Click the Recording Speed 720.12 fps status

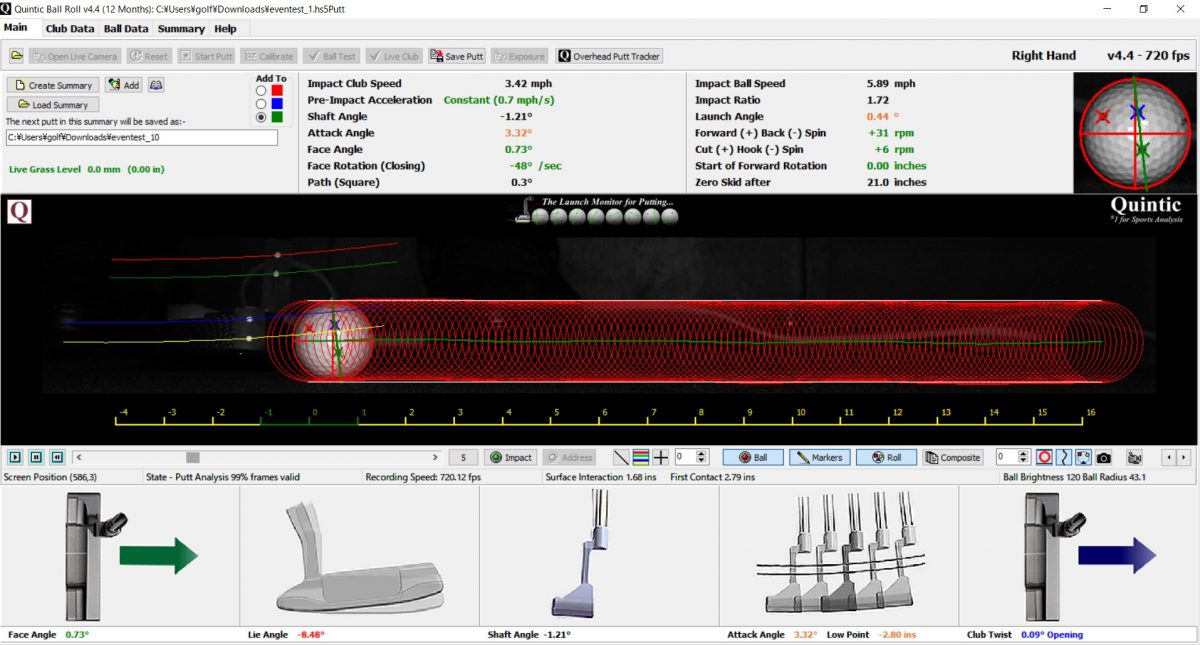click(x=423, y=477)
